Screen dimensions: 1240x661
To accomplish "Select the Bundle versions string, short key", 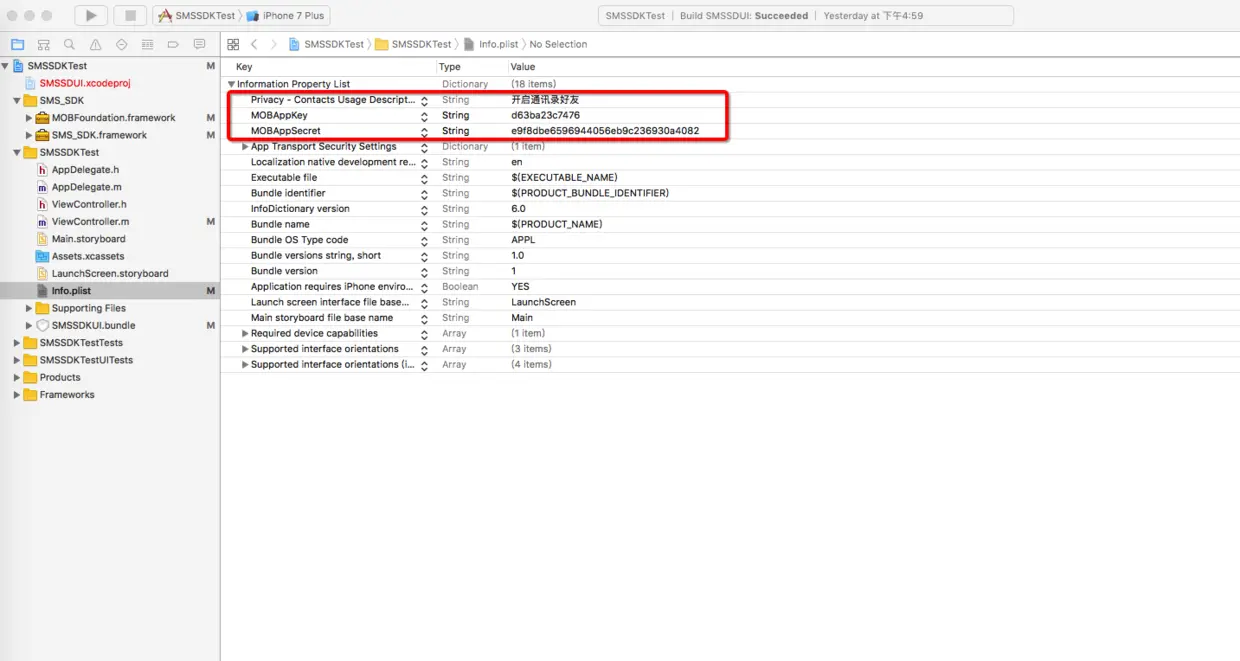I will click(316, 255).
